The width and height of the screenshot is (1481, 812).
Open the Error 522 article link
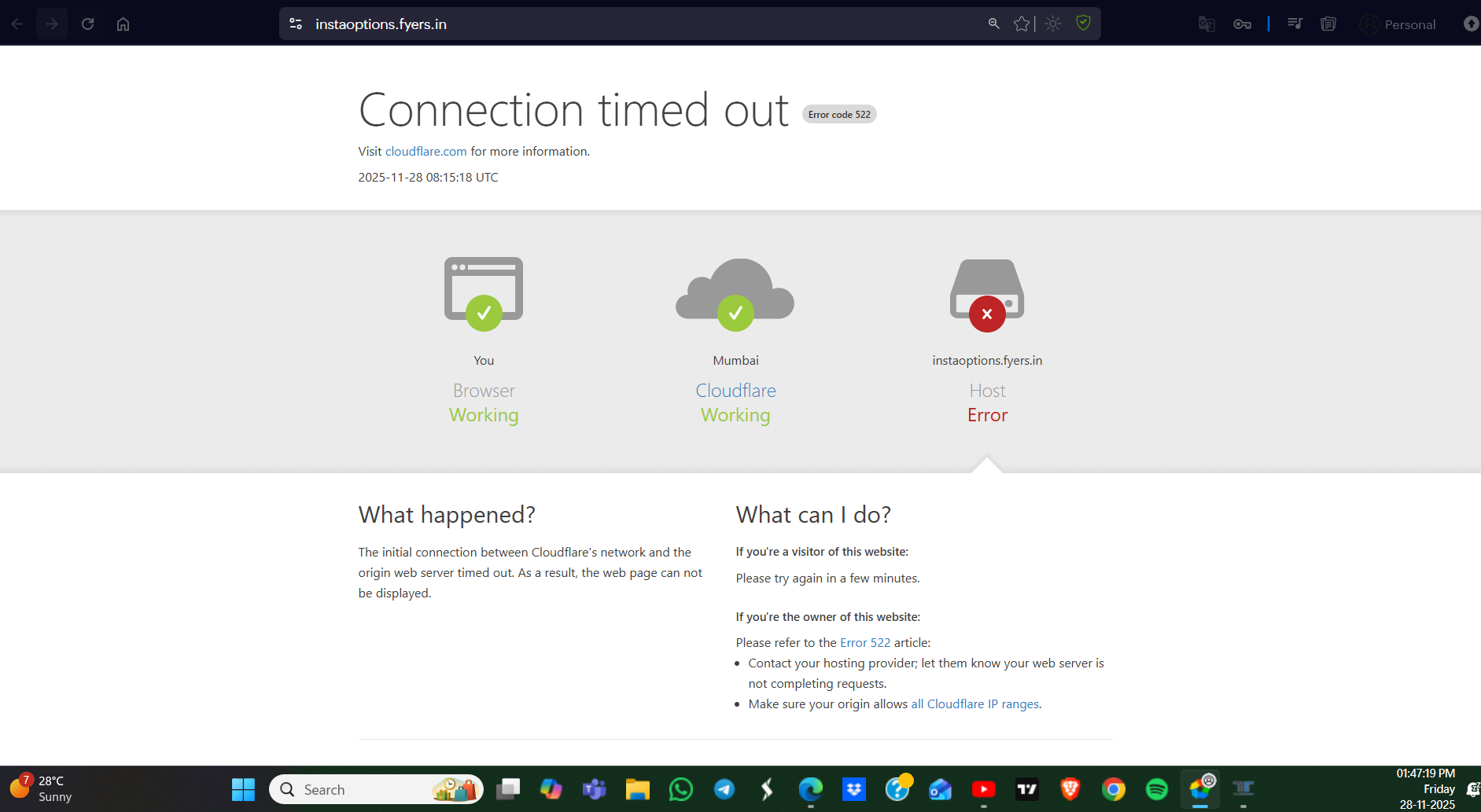coord(864,643)
